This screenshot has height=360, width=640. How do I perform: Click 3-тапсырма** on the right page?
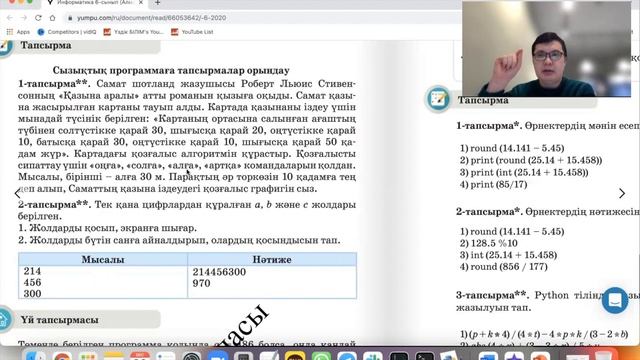(493, 295)
